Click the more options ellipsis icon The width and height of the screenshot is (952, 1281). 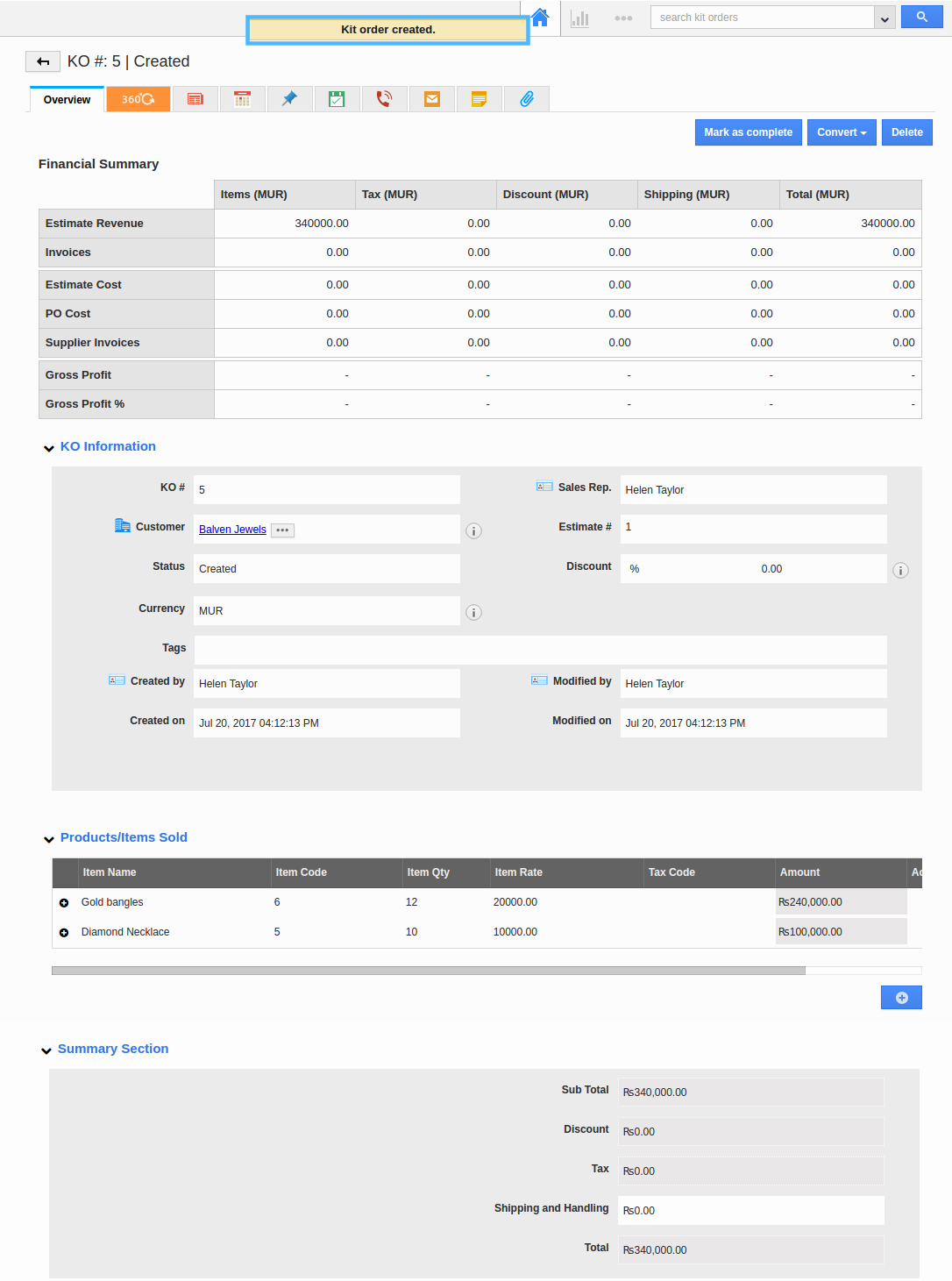point(623,18)
